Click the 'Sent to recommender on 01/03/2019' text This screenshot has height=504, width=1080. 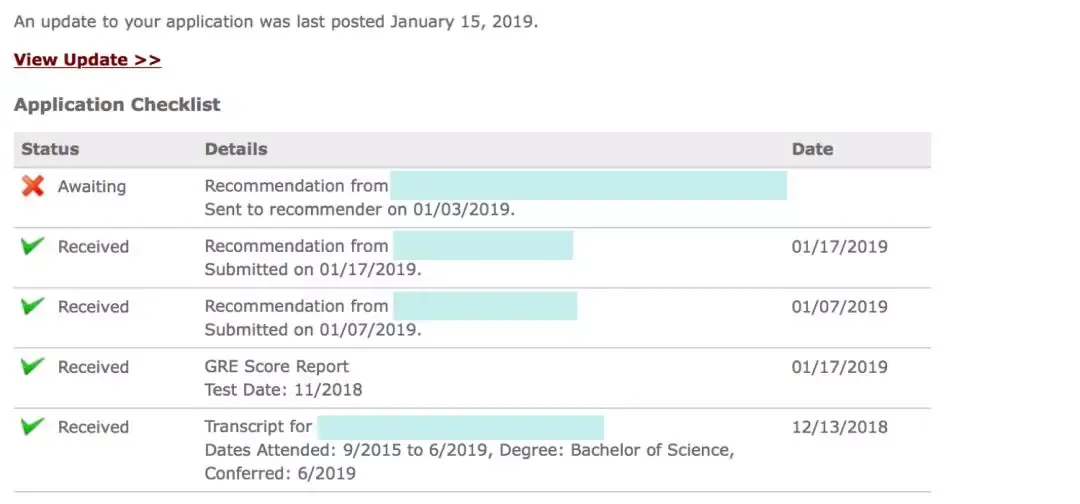click(x=360, y=210)
